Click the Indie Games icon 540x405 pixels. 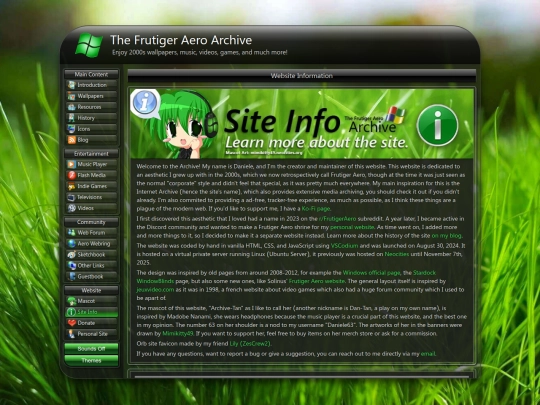pos(71,186)
